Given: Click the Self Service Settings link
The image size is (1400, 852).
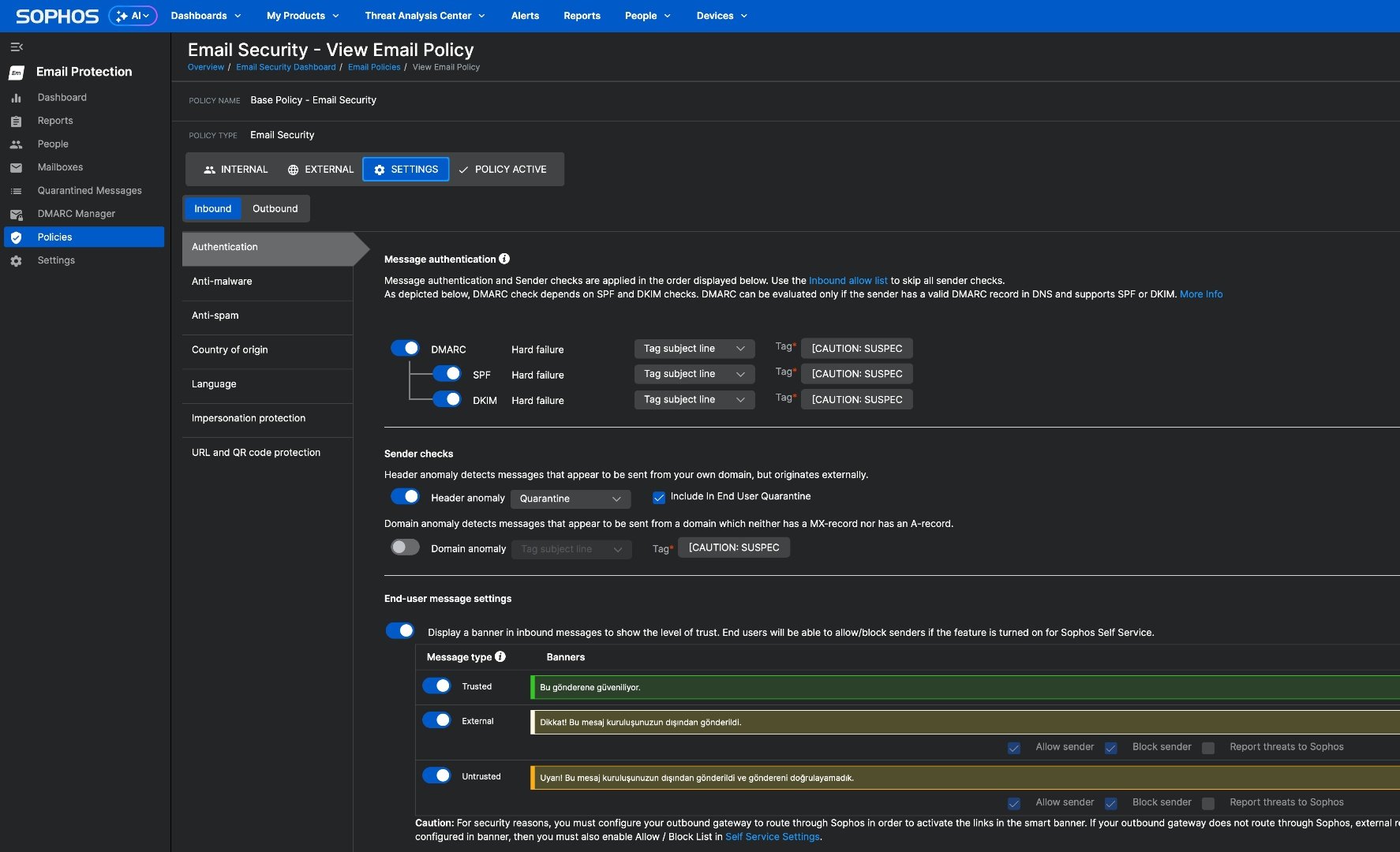Looking at the screenshot, I should click(x=772, y=837).
